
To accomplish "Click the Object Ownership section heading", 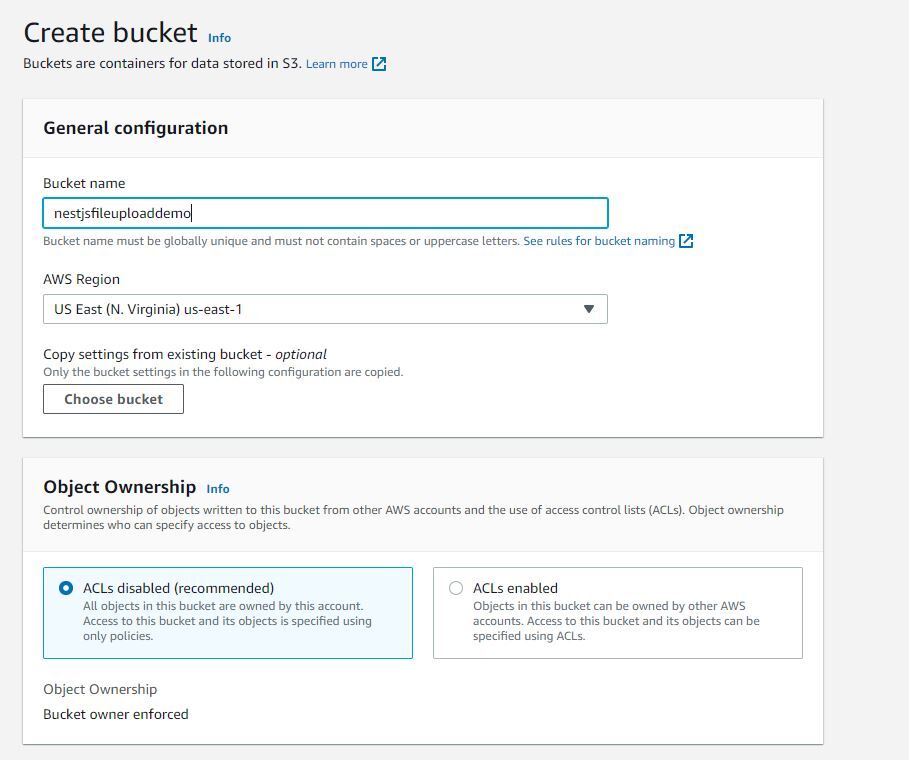I will pos(119,487).
